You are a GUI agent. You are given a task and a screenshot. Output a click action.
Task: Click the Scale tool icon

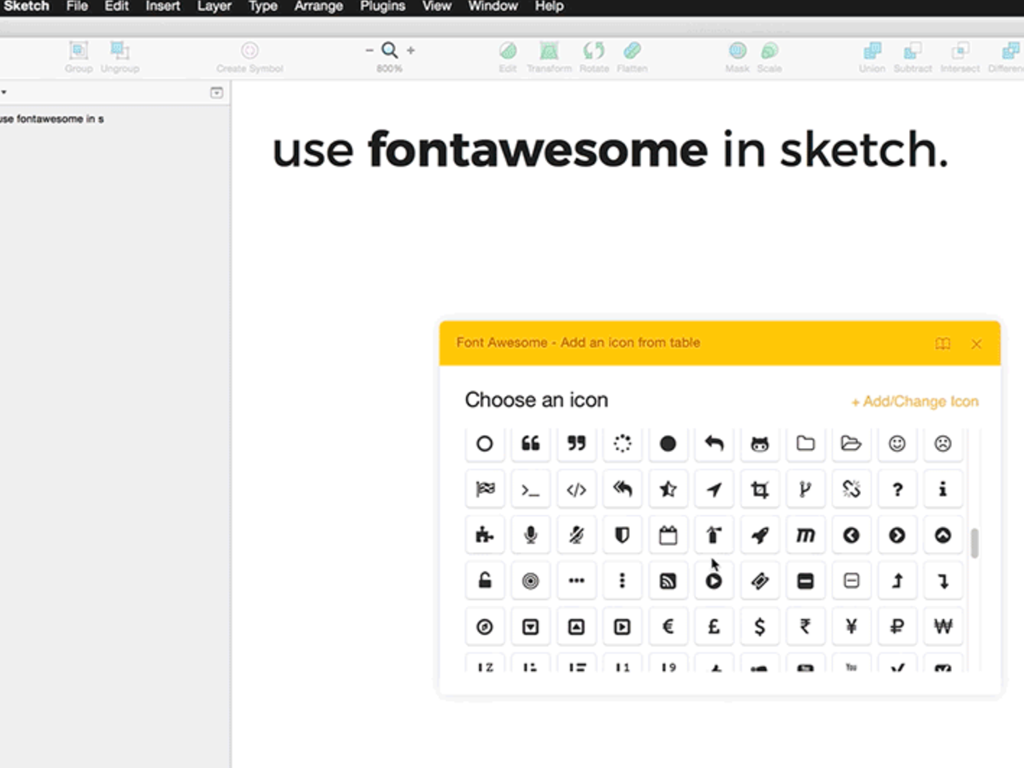pos(769,49)
